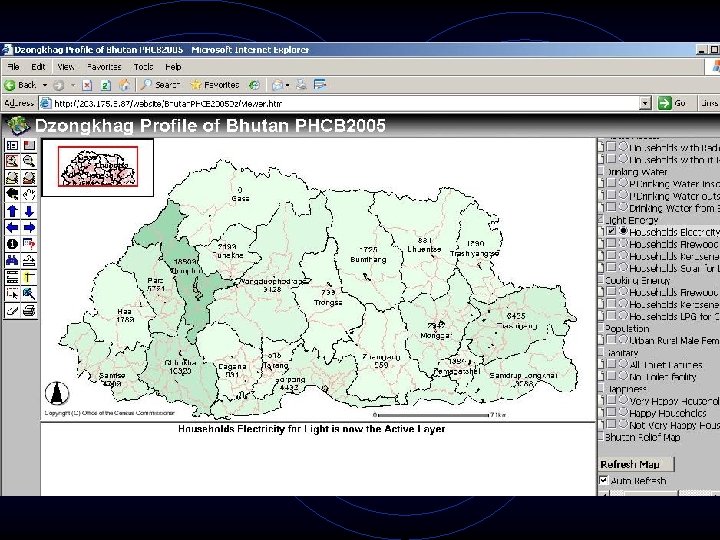Open the Mail toolbar dropdown arrow
The width and height of the screenshot is (720, 540).
tap(287, 85)
